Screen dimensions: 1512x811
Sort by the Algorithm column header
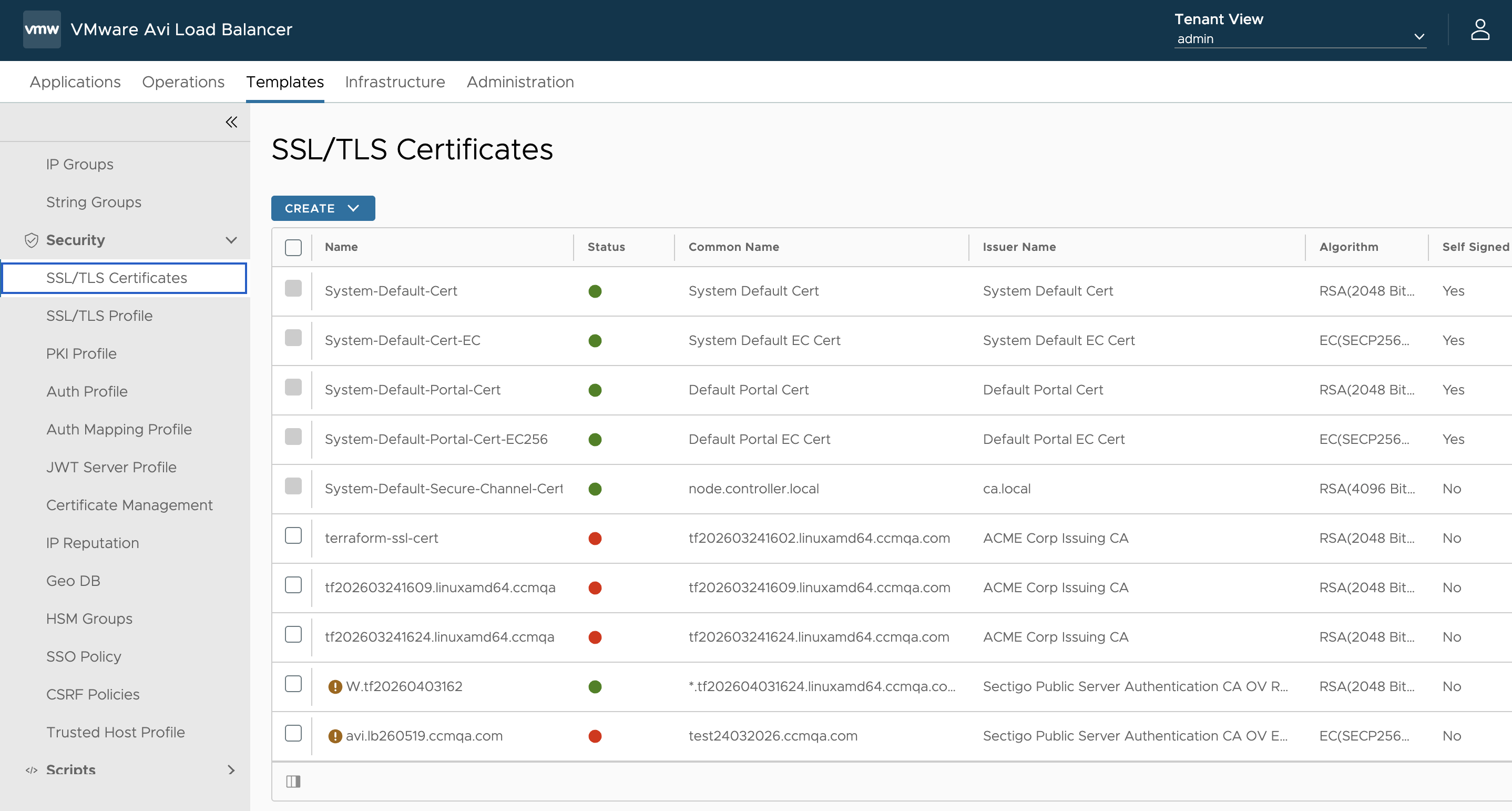1349,247
